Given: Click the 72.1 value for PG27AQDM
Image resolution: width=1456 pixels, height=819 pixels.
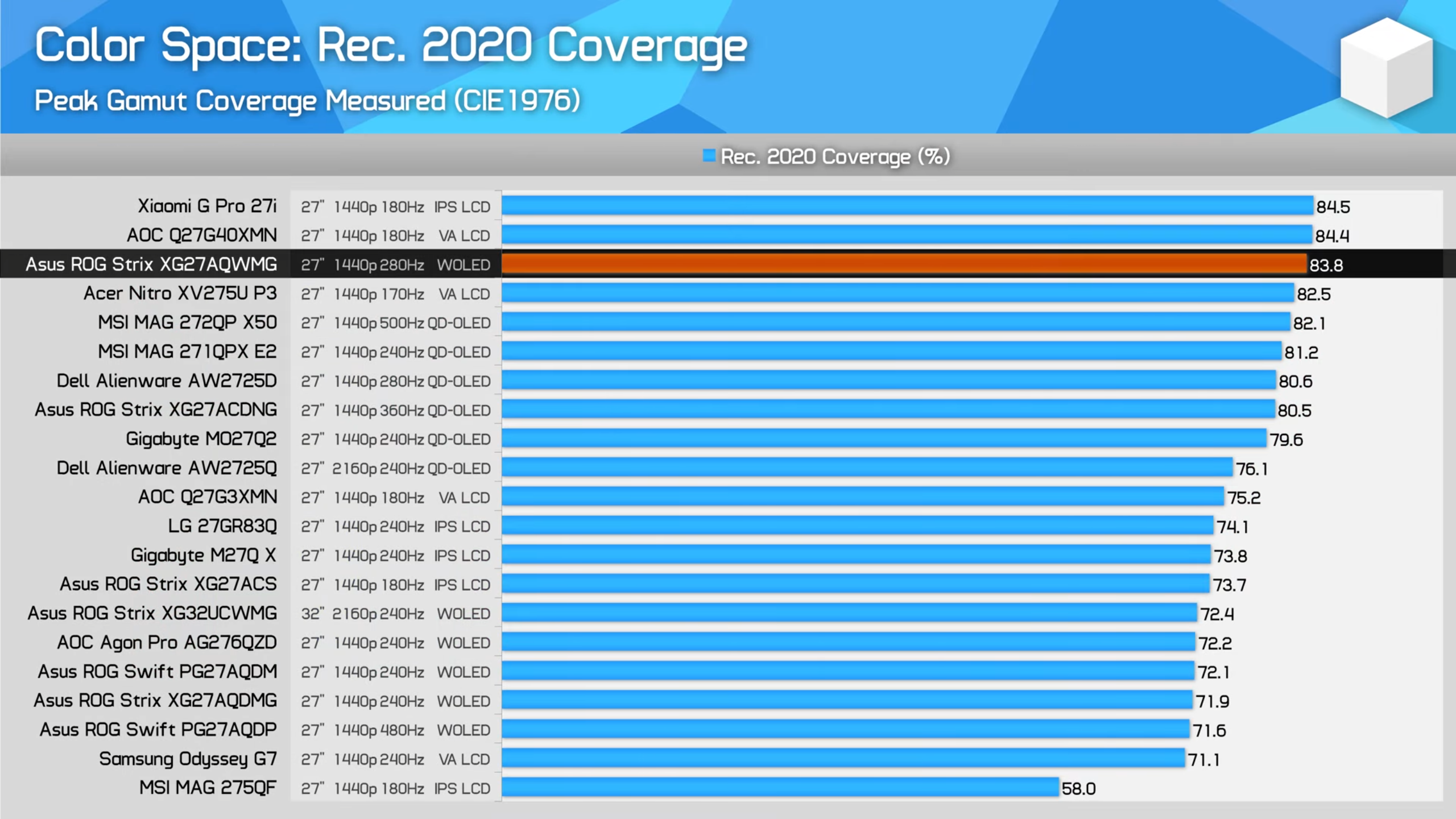Looking at the screenshot, I should (x=1214, y=672).
